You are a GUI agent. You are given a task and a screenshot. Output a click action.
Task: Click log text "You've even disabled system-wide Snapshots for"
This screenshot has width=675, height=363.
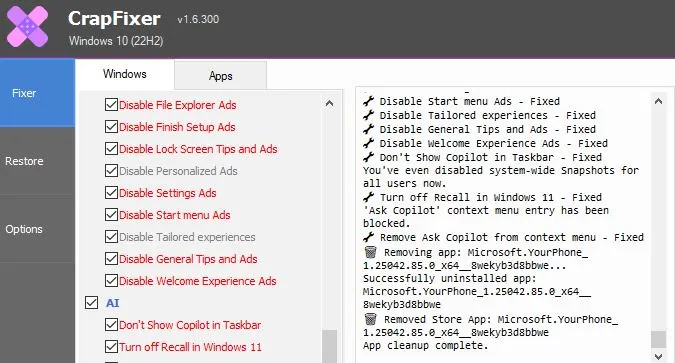click(x=501, y=171)
